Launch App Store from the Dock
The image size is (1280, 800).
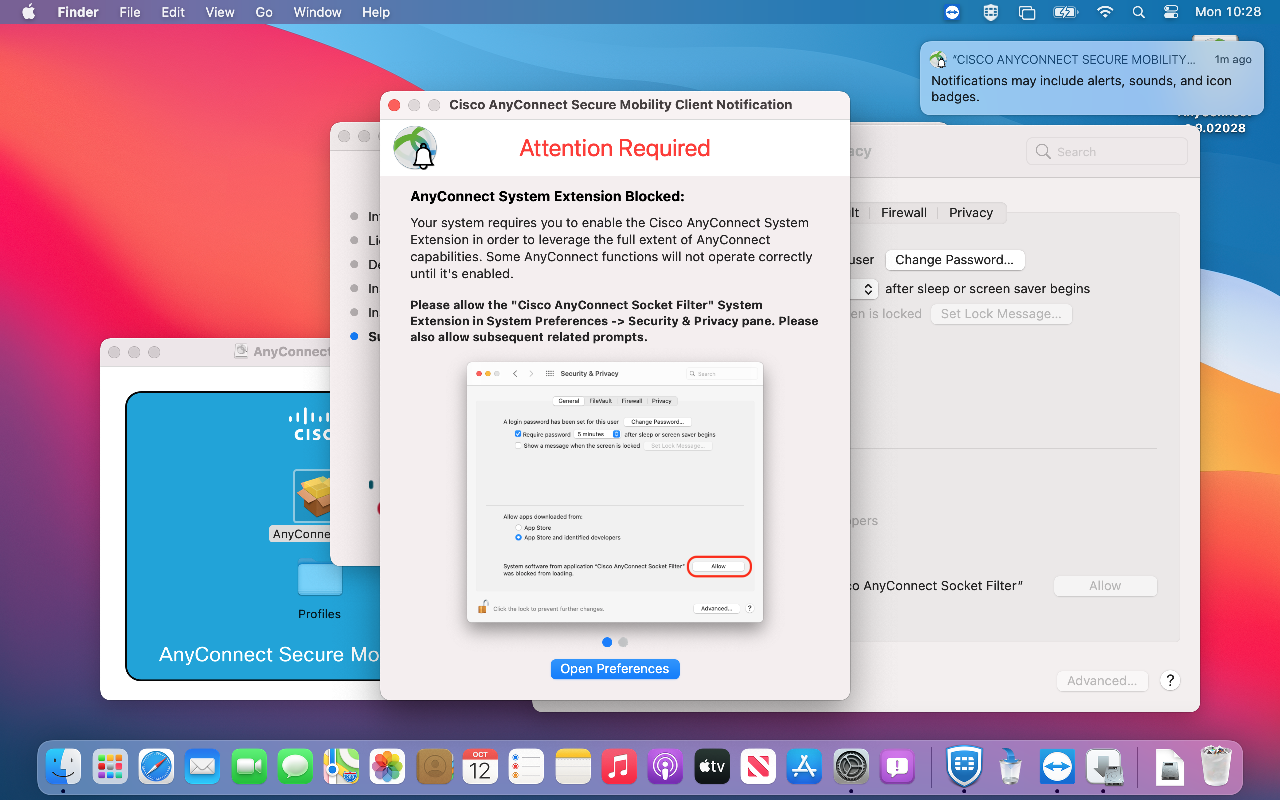[804, 767]
